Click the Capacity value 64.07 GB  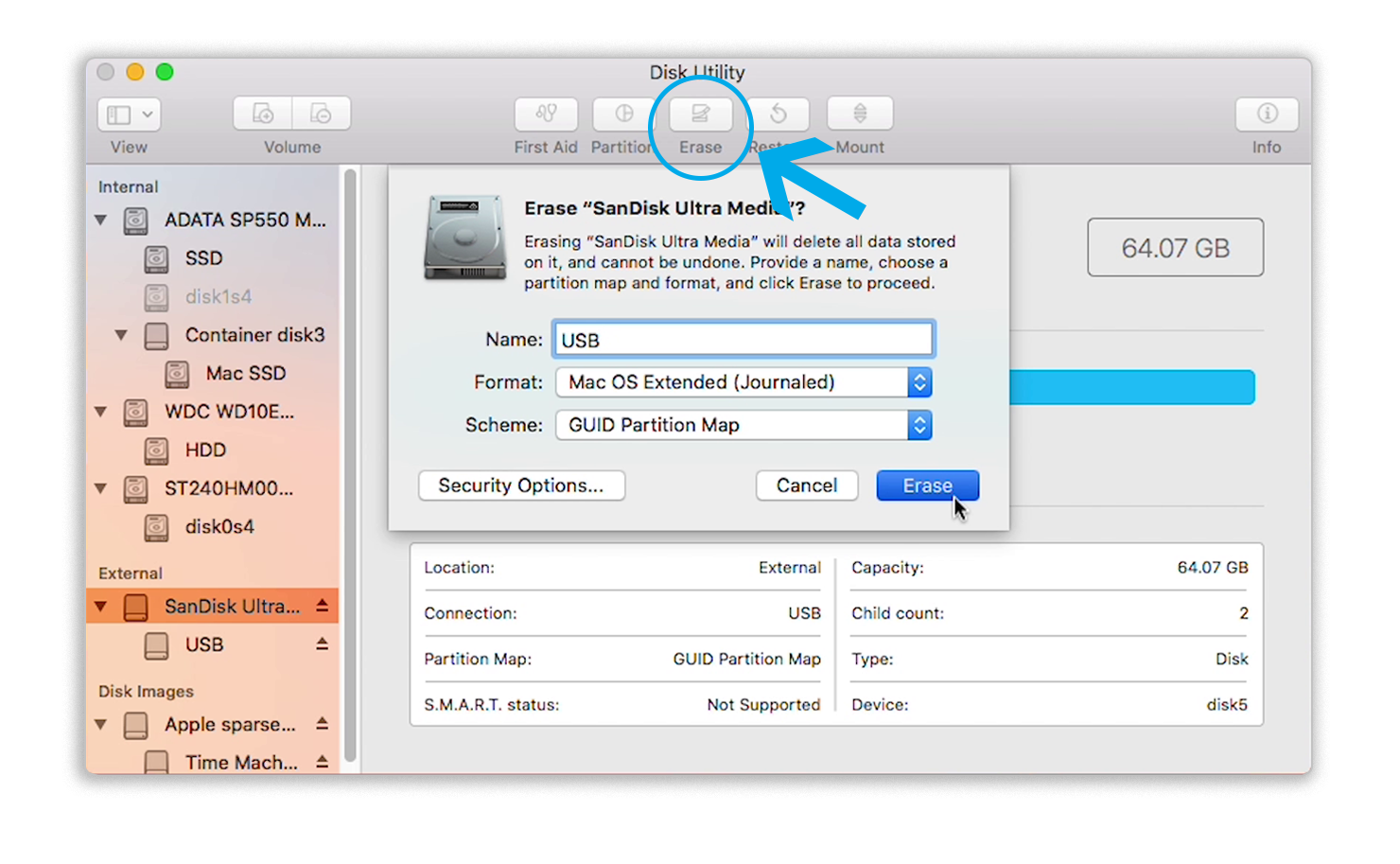point(1213,568)
